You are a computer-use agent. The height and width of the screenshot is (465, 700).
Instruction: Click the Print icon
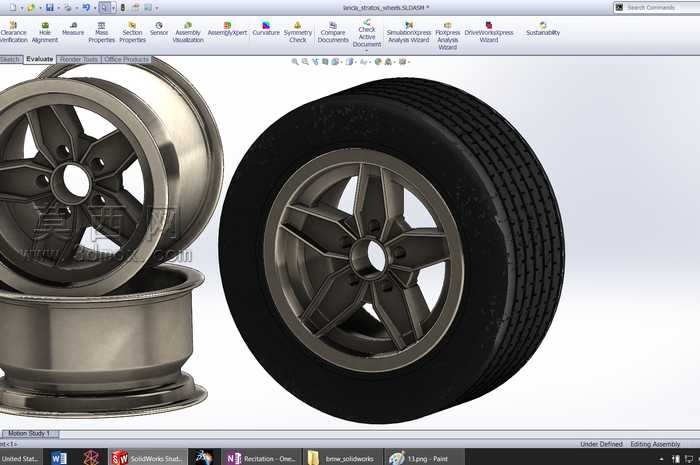68,8
